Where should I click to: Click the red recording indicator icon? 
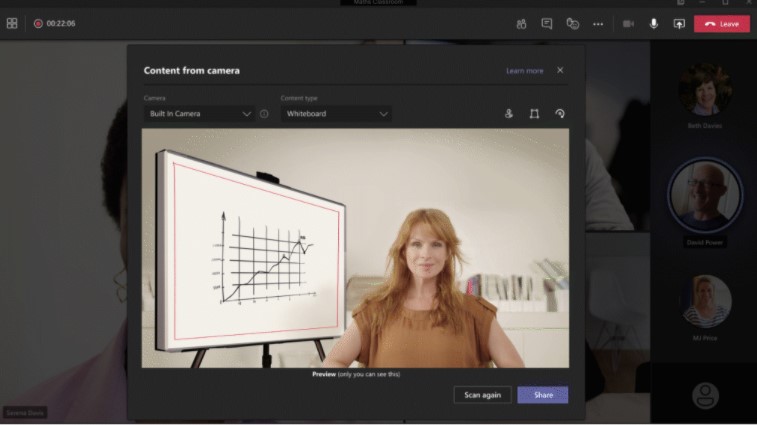[38, 23]
